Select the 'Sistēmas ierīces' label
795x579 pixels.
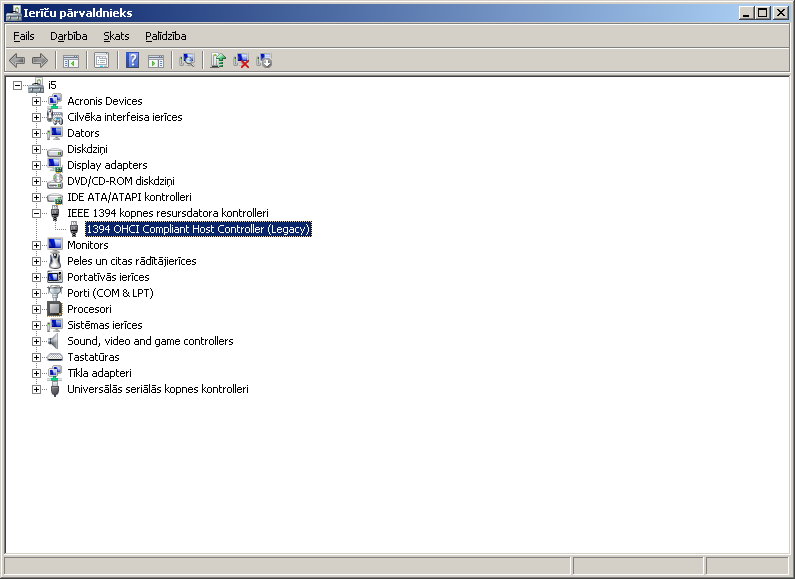(x=104, y=325)
